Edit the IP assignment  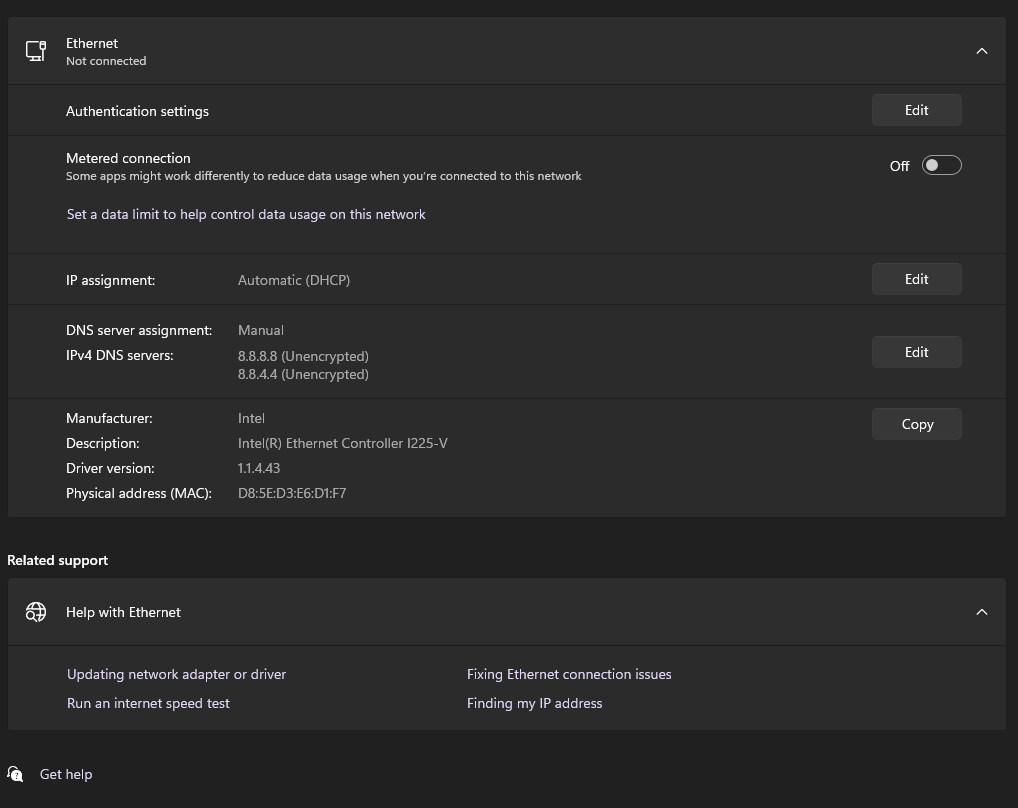[x=916, y=279]
